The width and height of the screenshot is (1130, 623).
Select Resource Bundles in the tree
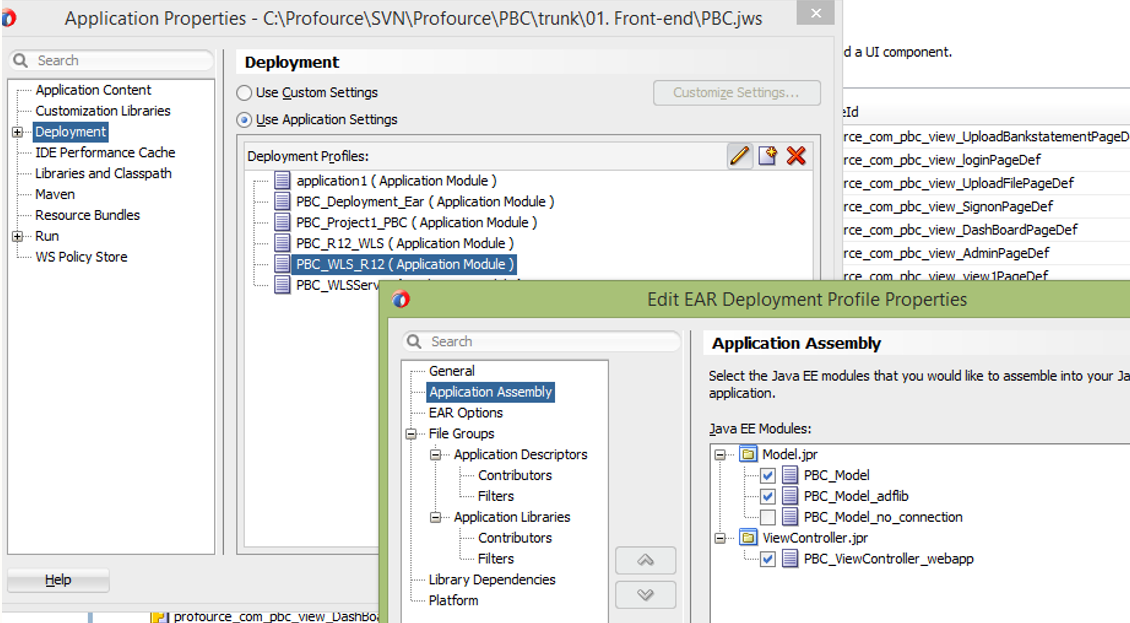pyautogui.click(x=87, y=216)
